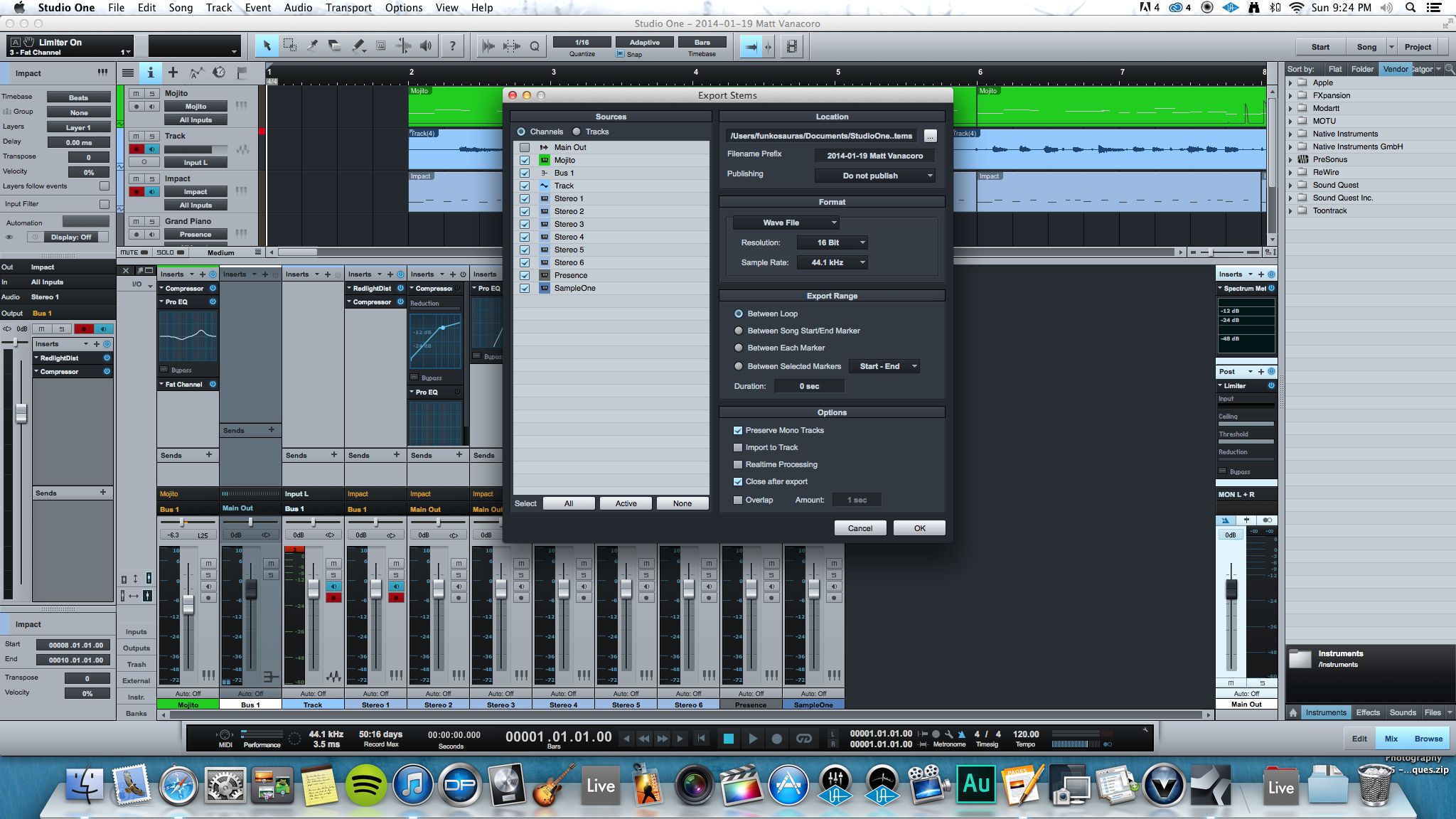The height and width of the screenshot is (819, 1456).
Task: Open the track list icon
Action: [x=127, y=73]
